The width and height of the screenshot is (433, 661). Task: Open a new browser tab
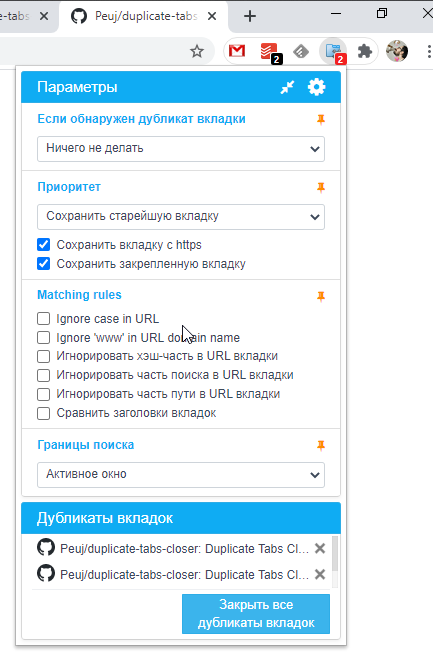(x=250, y=16)
